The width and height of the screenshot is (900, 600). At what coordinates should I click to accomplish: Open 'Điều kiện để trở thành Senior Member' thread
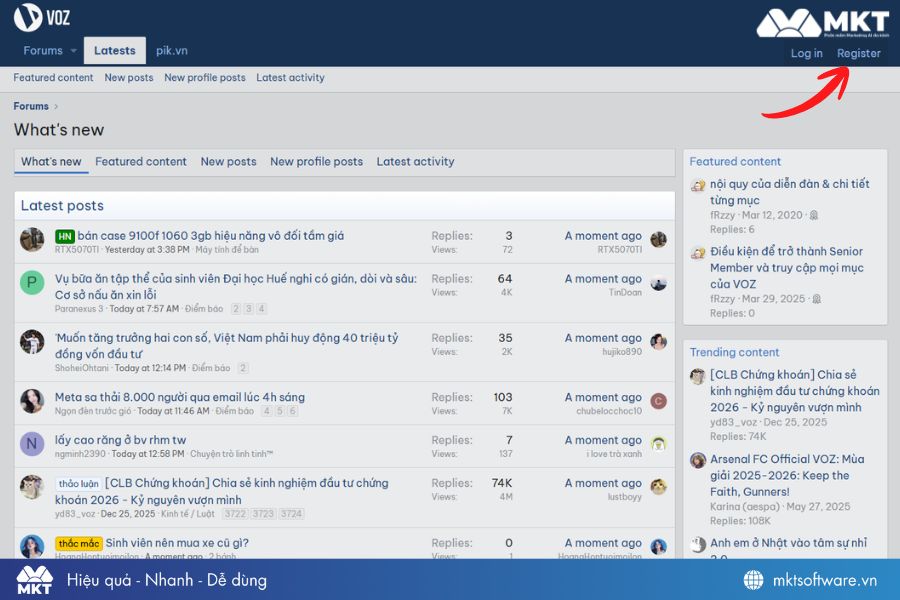click(x=786, y=268)
